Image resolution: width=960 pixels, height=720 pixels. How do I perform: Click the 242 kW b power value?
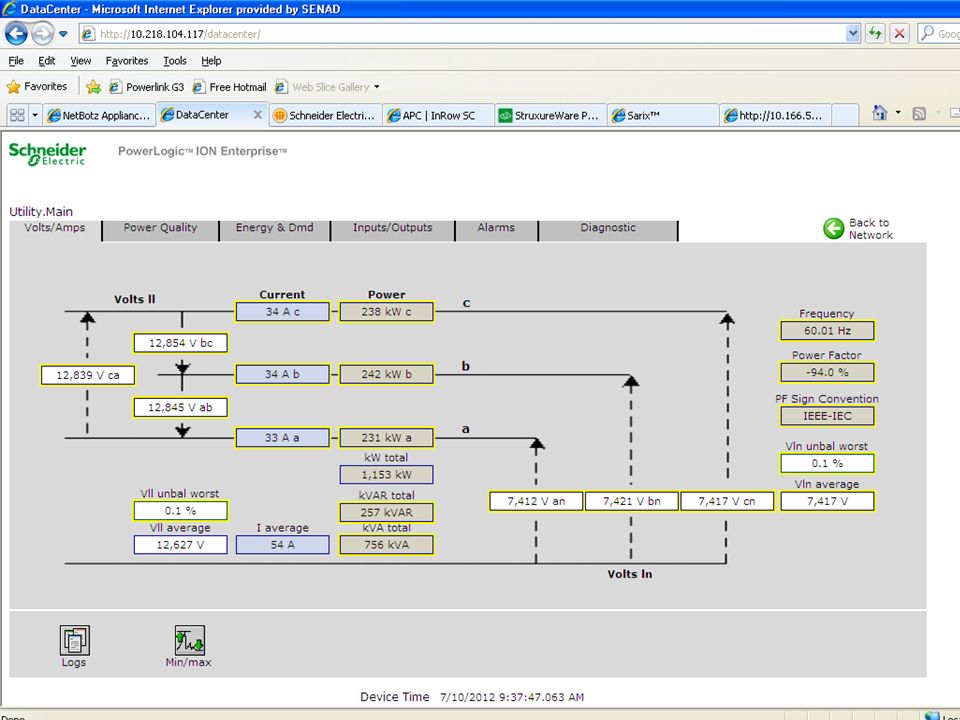tap(386, 374)
